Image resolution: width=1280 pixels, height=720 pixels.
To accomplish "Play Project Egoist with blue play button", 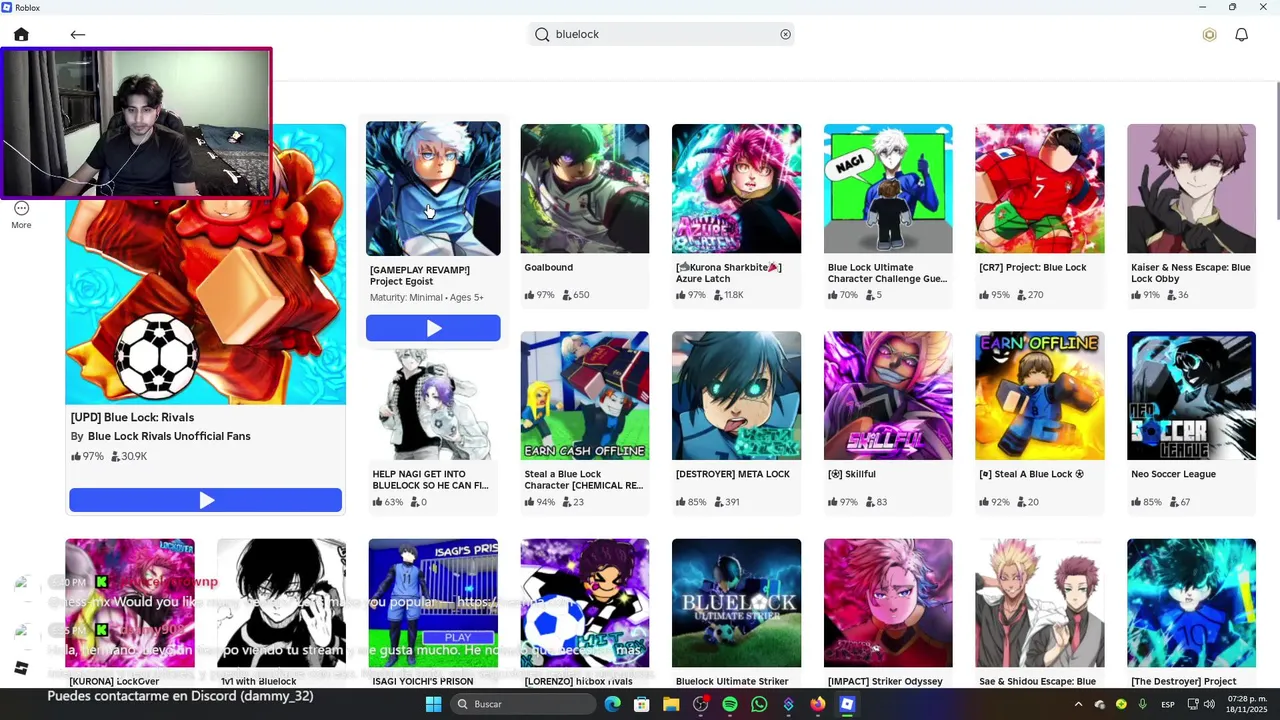I will [x=433, y=328].
